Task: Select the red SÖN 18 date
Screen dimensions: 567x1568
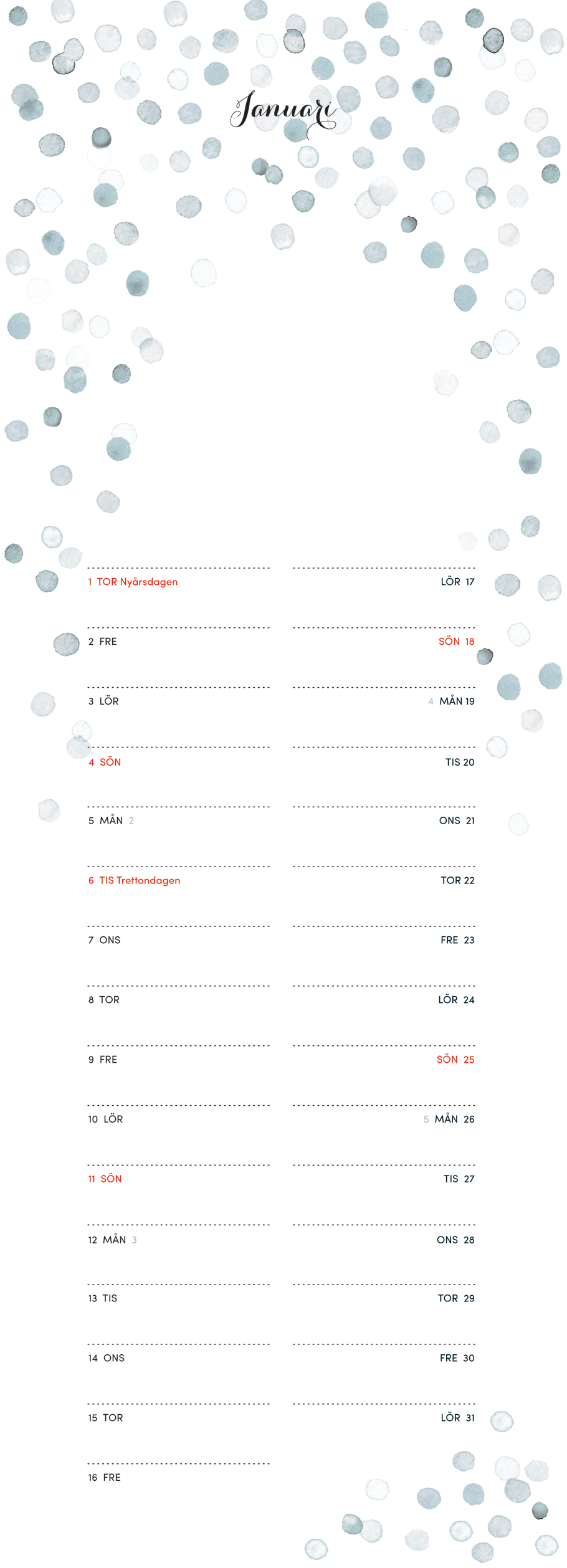Action: point(456,642)
